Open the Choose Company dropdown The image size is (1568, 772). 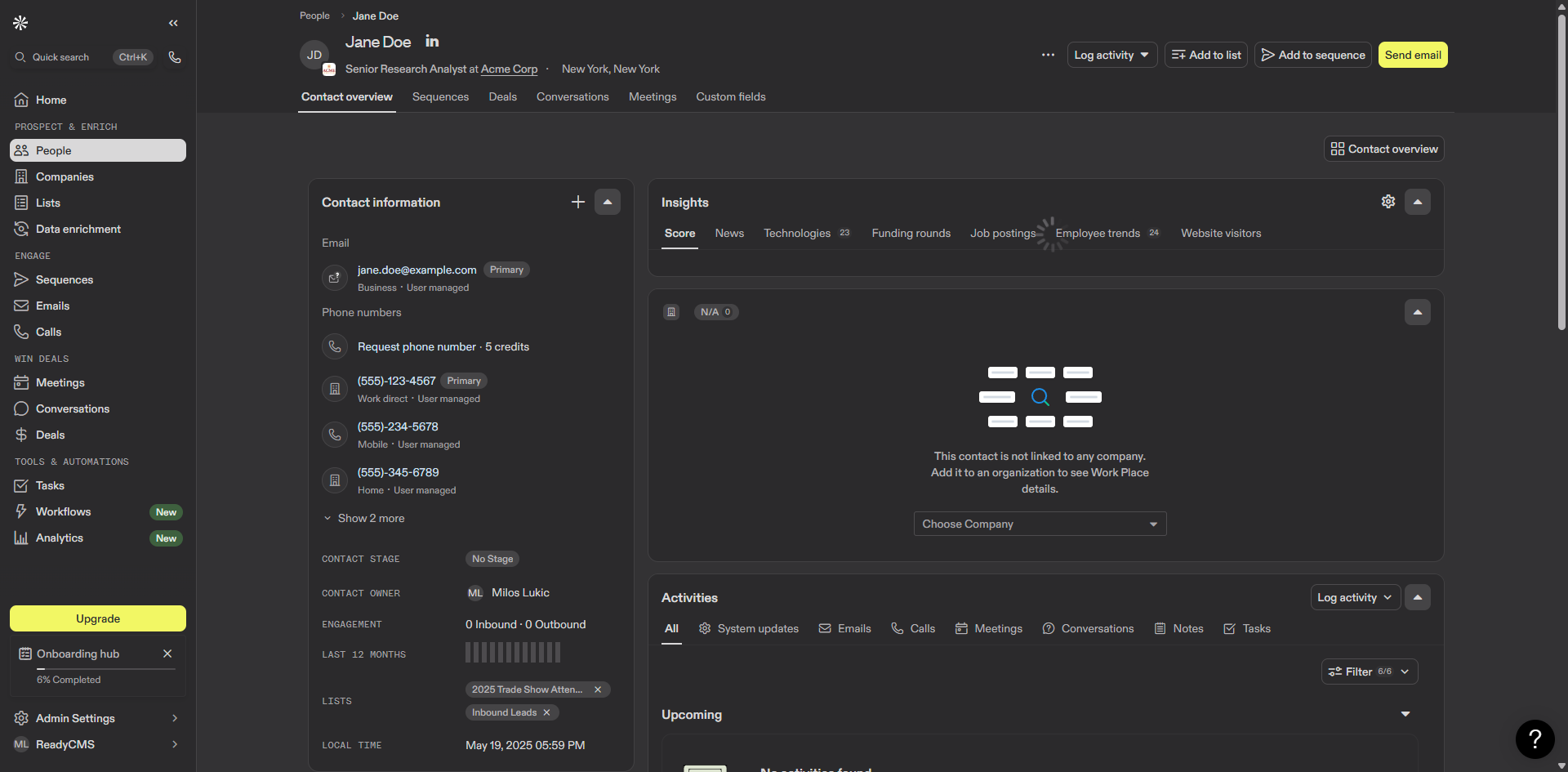(x=1040, y=524)
